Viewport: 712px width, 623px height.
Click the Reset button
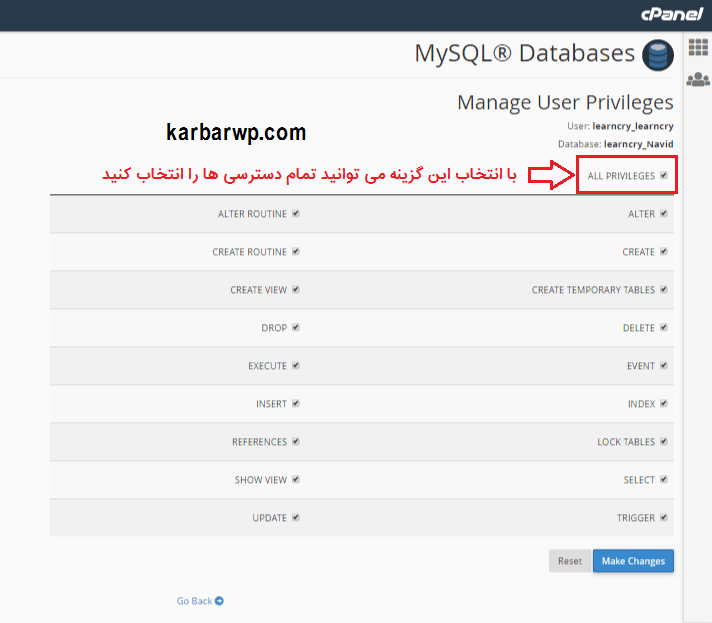point(570,561)
